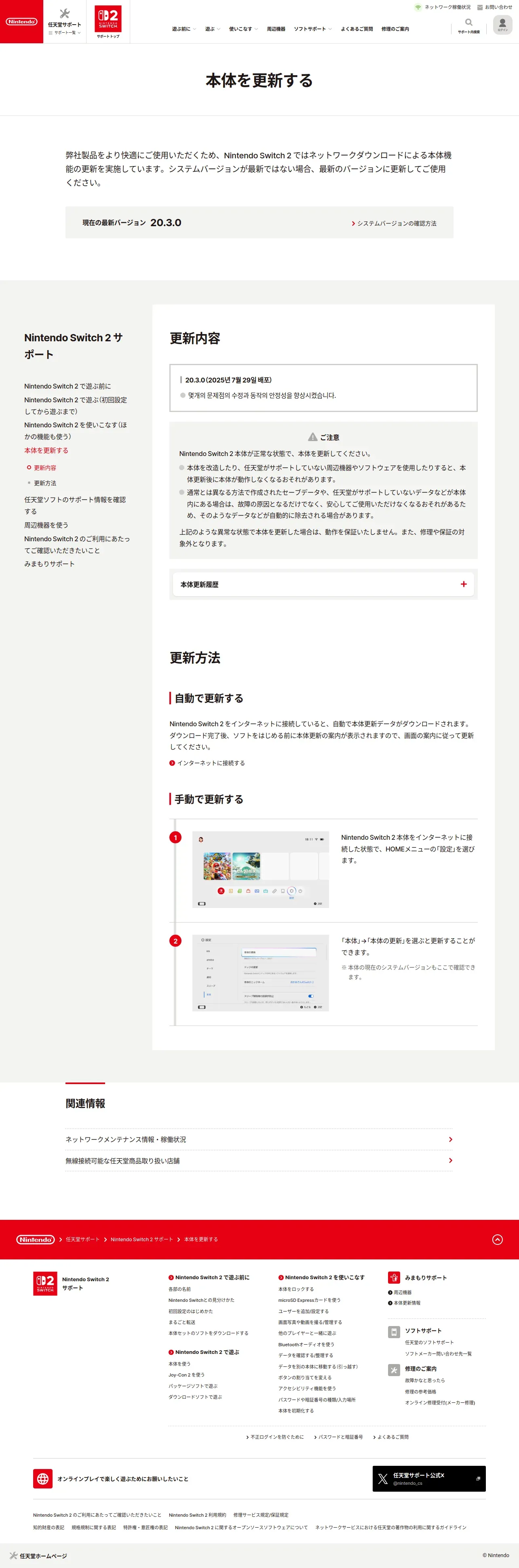Expand the 遊ぶ header menu

pyautogui.click(x=212, y=29)
